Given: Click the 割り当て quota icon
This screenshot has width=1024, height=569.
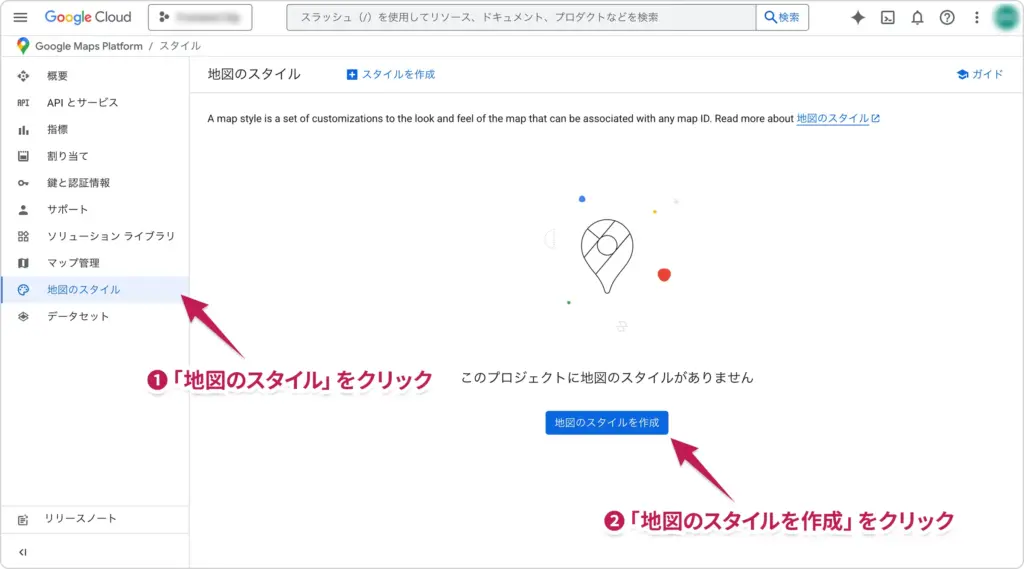Looking at the screenshot, I should 24,156.
